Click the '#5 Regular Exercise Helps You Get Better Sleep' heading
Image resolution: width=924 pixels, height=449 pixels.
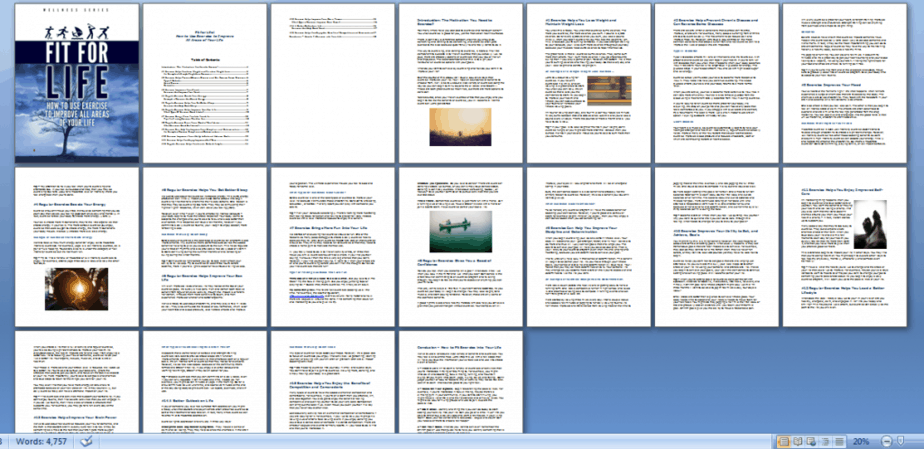[x=204, y=190]
